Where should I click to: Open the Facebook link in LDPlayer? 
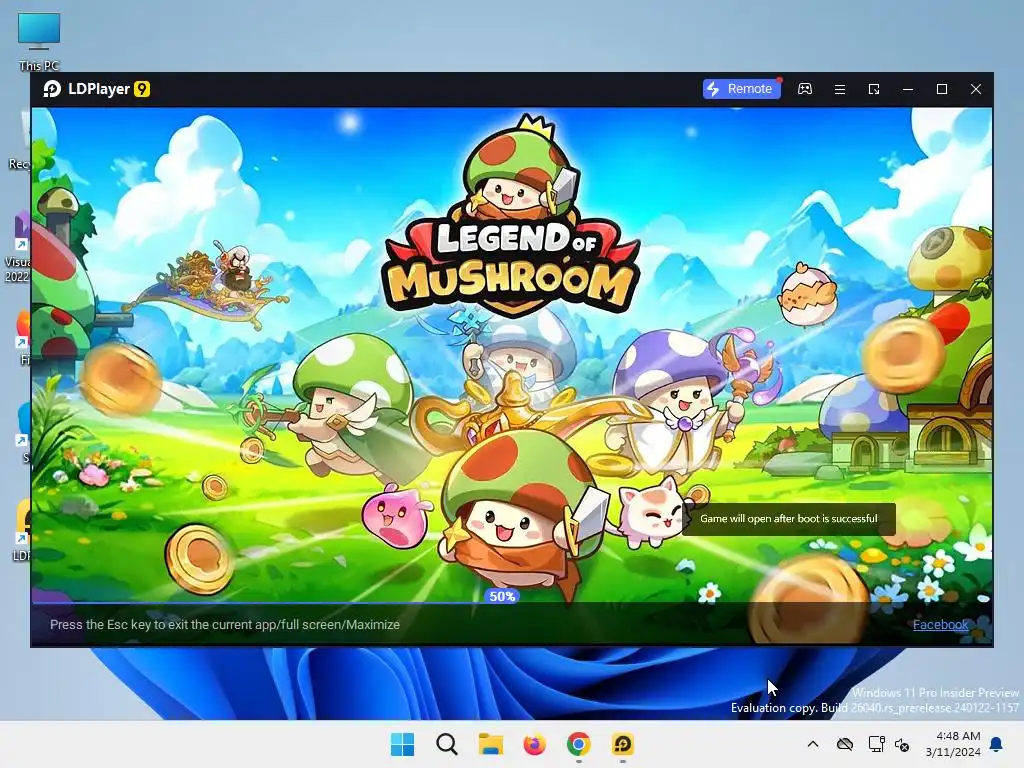click(x=940, y=624)
